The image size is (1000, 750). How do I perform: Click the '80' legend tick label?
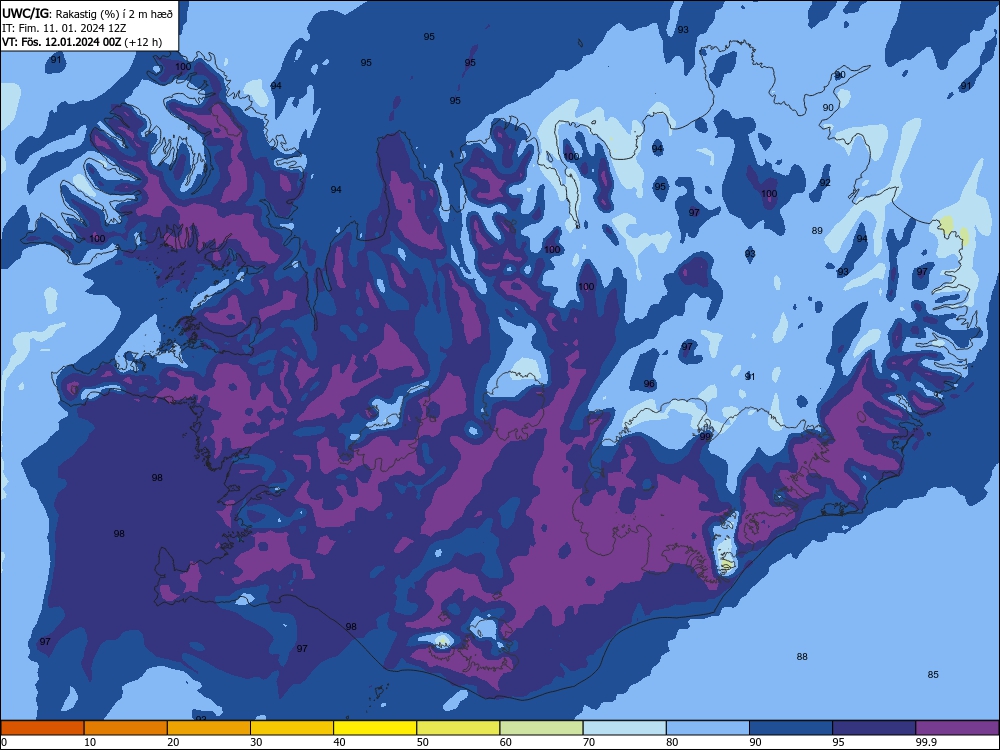click(x=672, y=742)
